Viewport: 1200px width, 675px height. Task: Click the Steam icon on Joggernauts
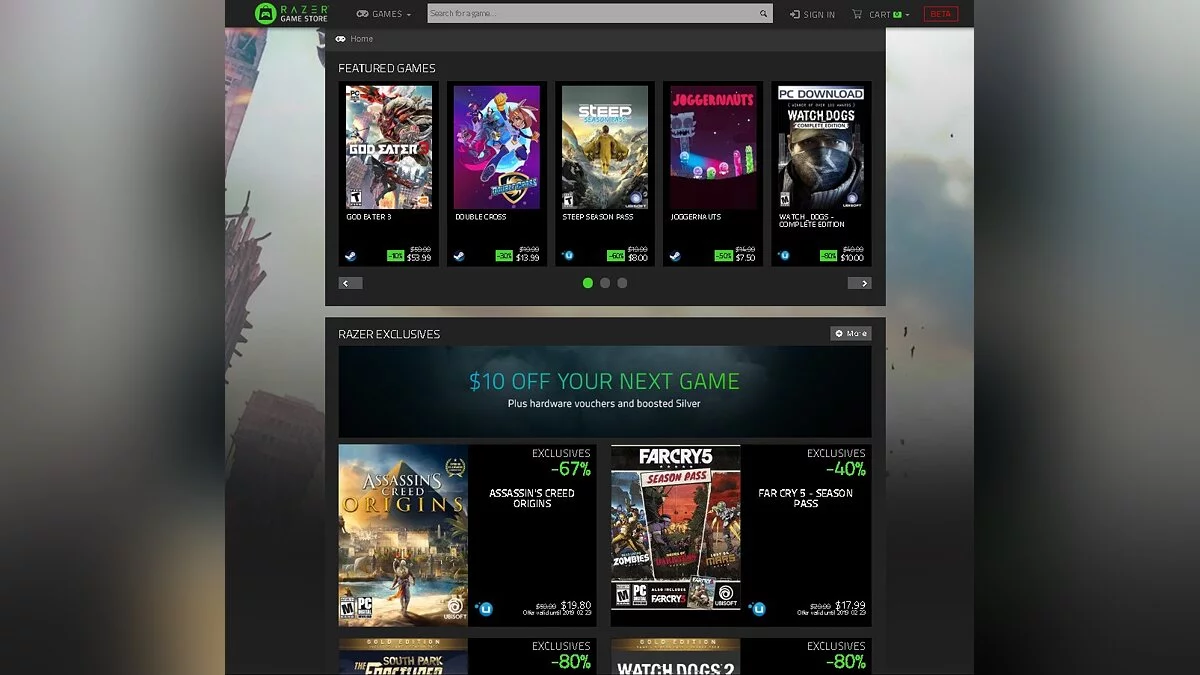pos(676,256)
